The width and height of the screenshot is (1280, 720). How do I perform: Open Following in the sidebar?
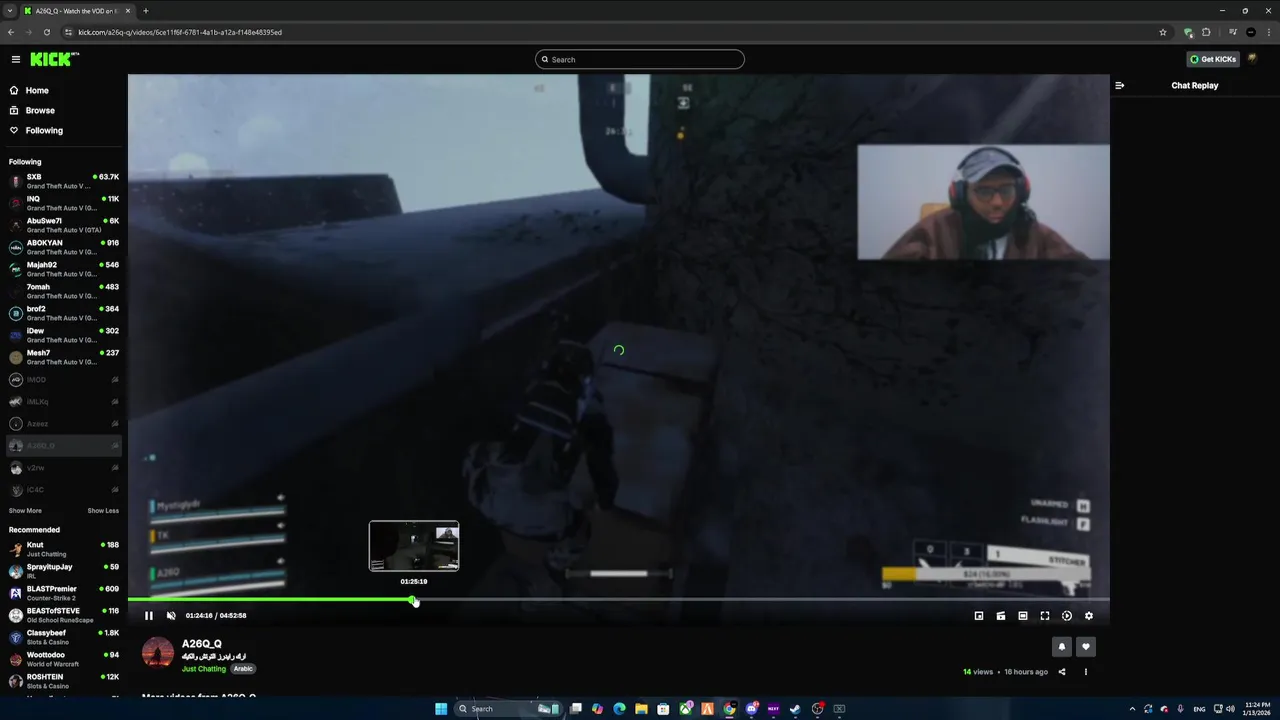[x=44, y=130]
